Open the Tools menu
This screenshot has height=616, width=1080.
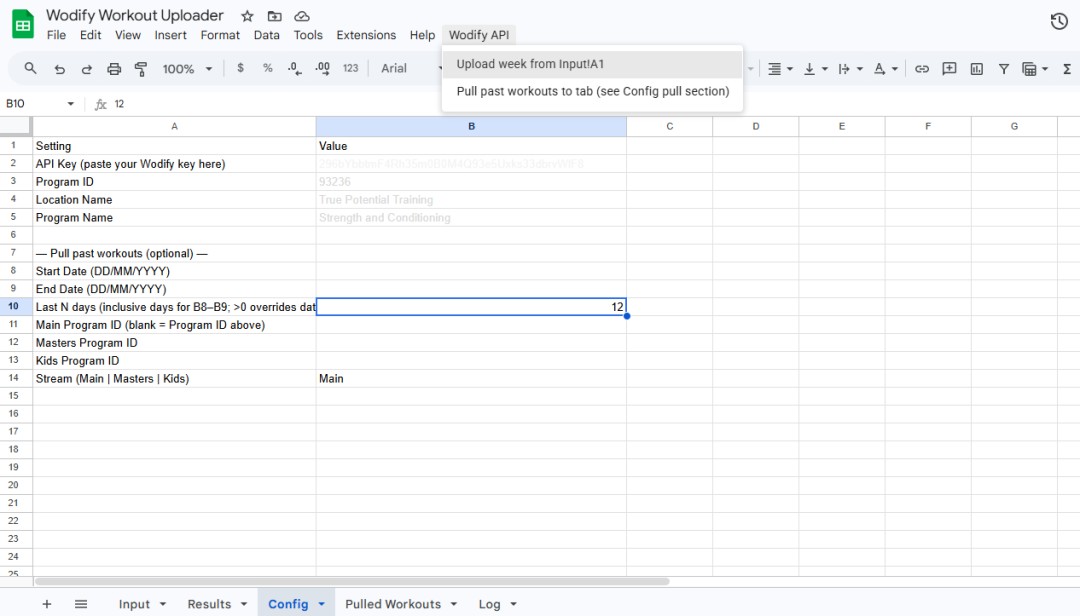(x=308, y=35)
